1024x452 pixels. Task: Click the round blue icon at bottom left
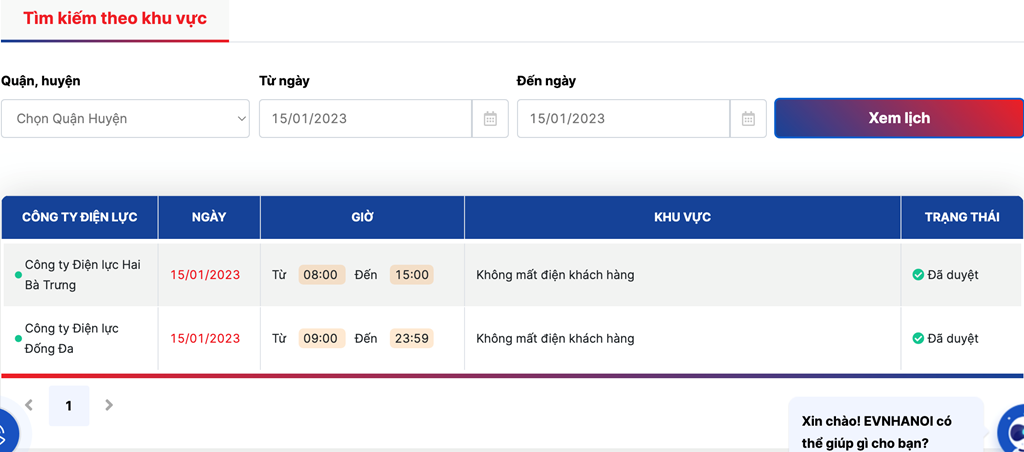tap(7, 432)
